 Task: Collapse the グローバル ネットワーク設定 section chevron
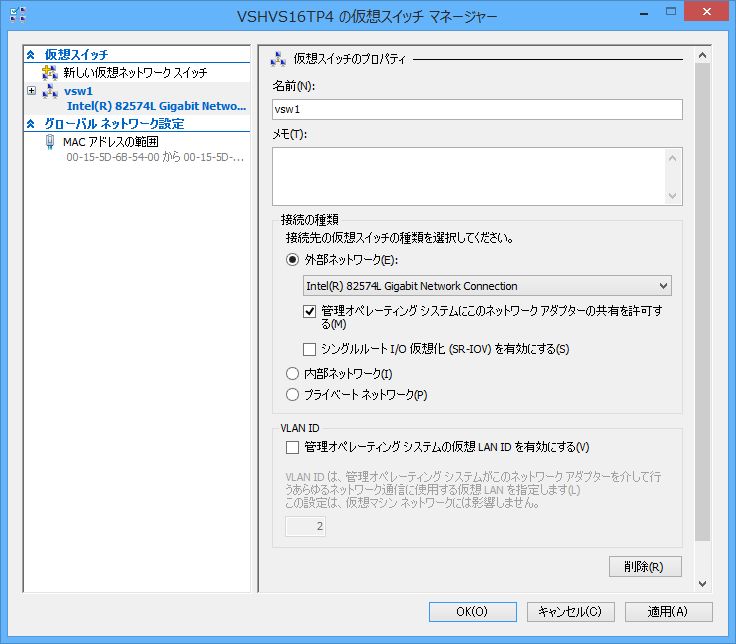31,124
